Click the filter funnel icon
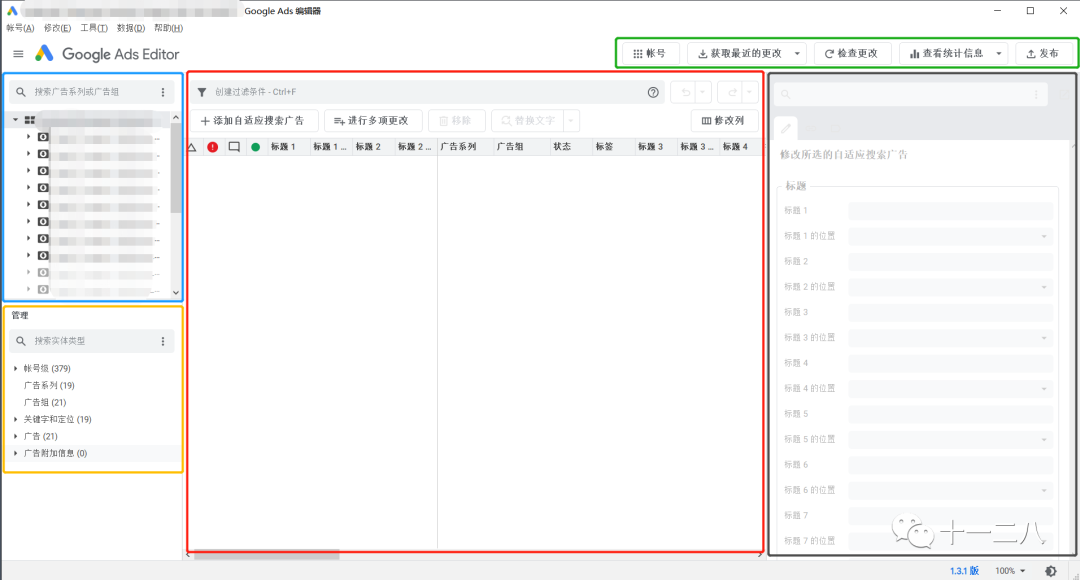Image resolution: width=1080 pixels, height=580 pixels. point(202,92)
